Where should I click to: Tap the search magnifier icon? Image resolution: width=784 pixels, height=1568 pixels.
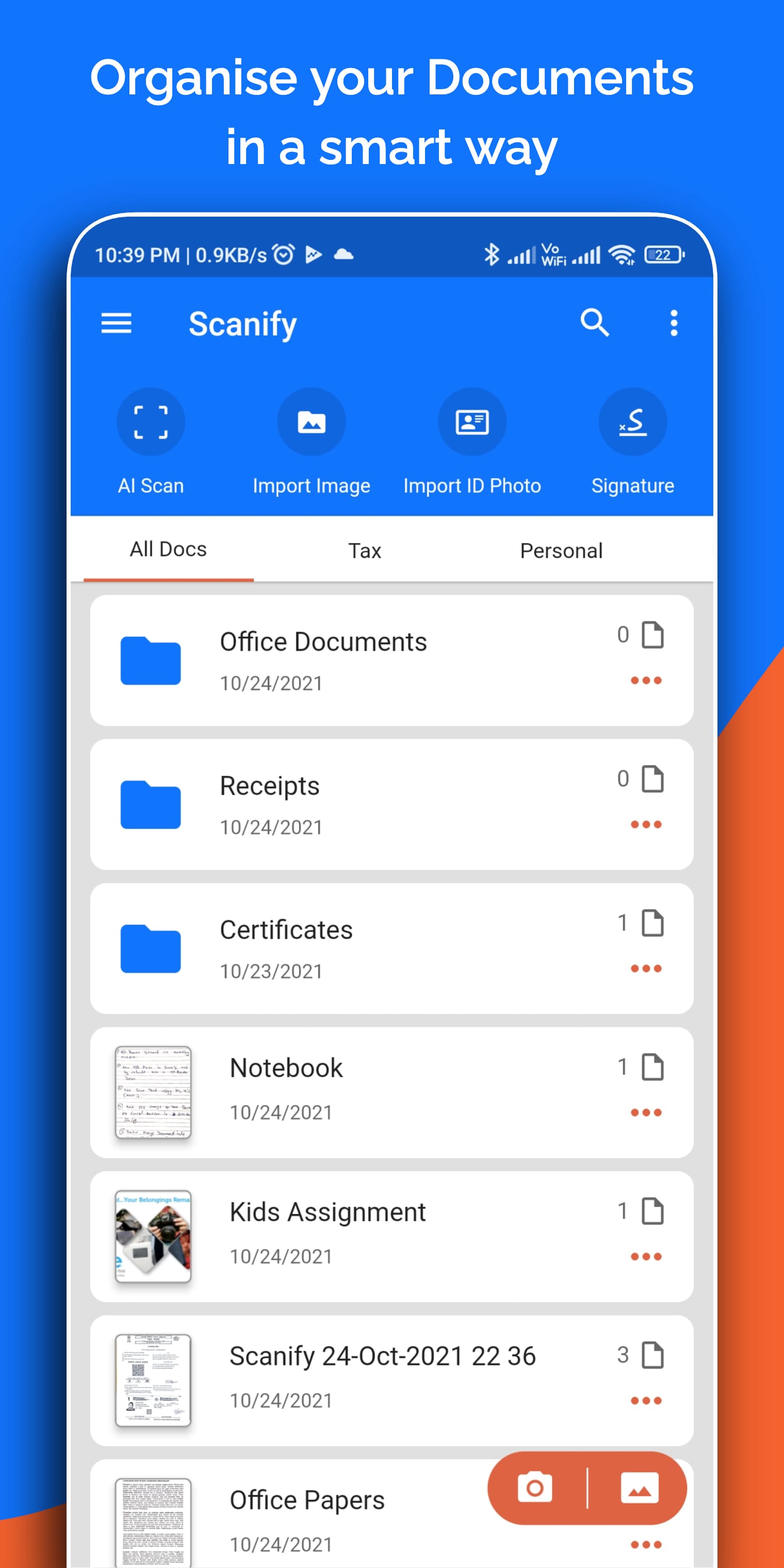(x=594, y=322)
